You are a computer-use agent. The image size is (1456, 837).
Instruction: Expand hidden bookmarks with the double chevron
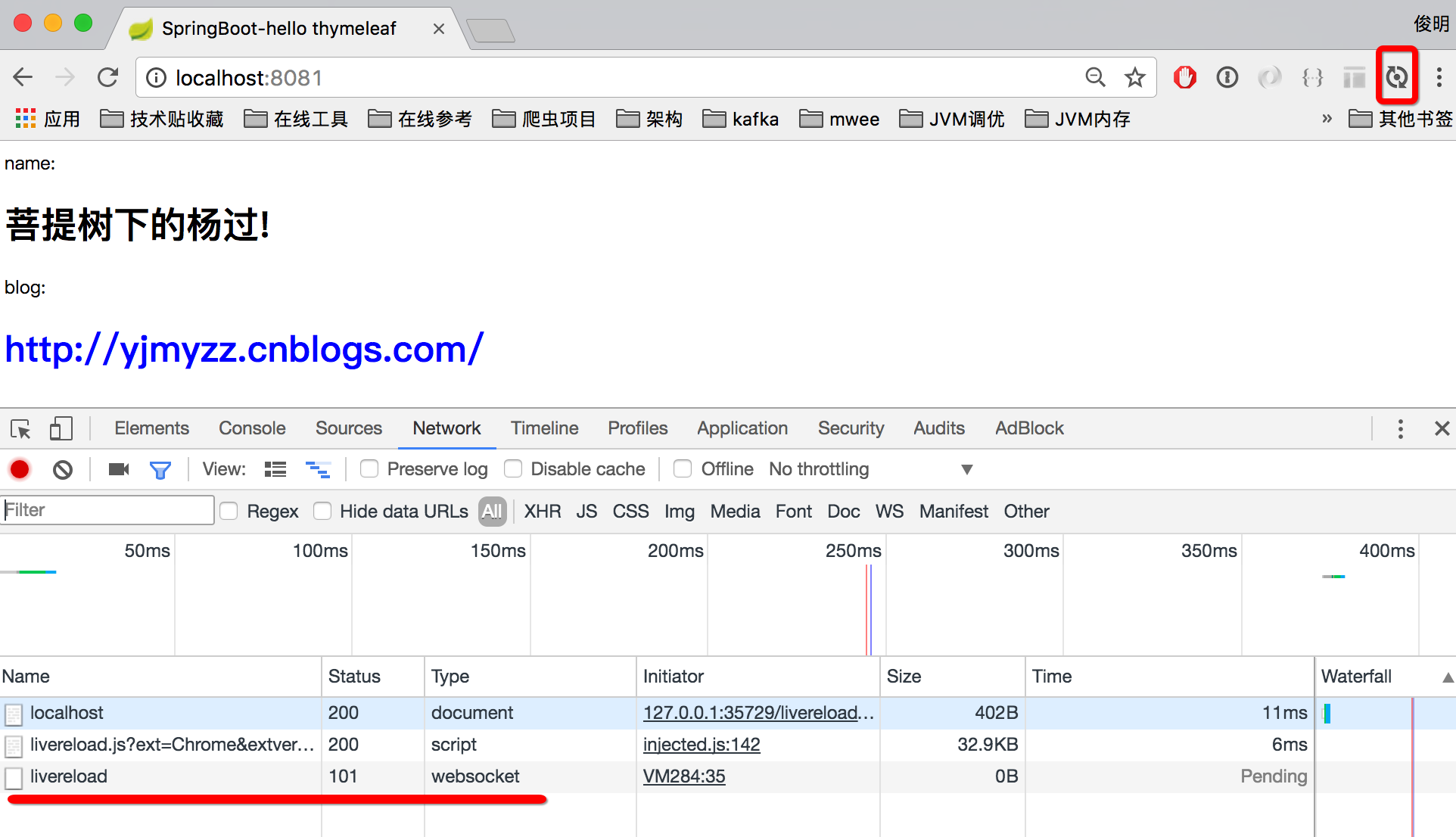point(1327,119)
